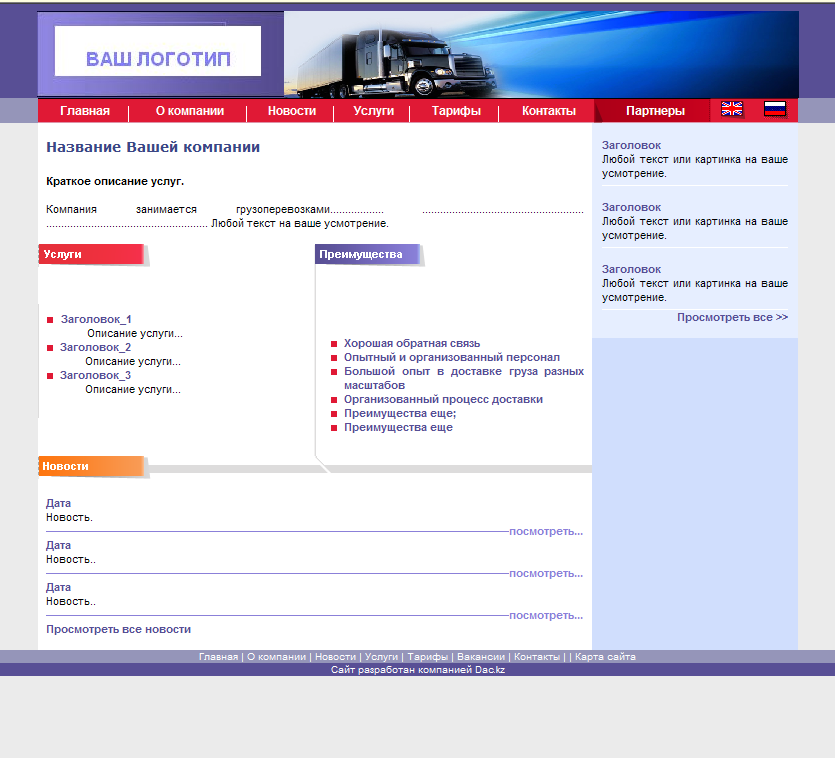Select Услуги in the top navigation
This screenshot has width=835, height=758.
pos(373,111)
